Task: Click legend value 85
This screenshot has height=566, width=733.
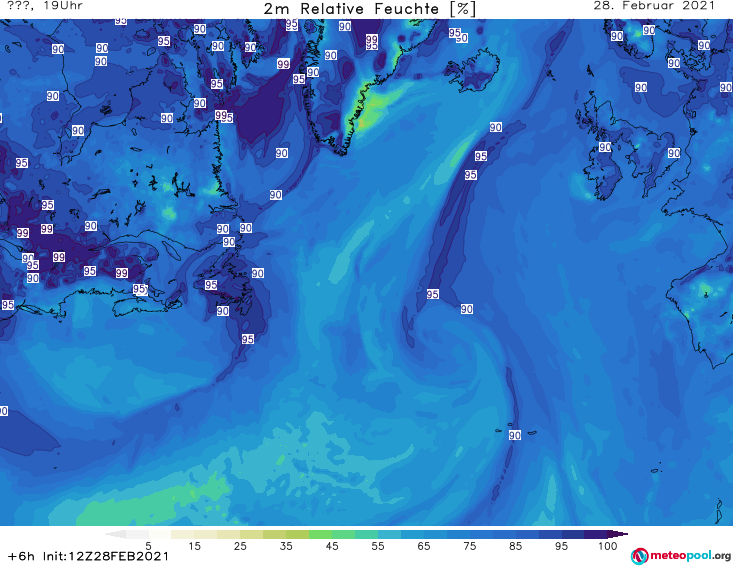Action: click(516, 546)
